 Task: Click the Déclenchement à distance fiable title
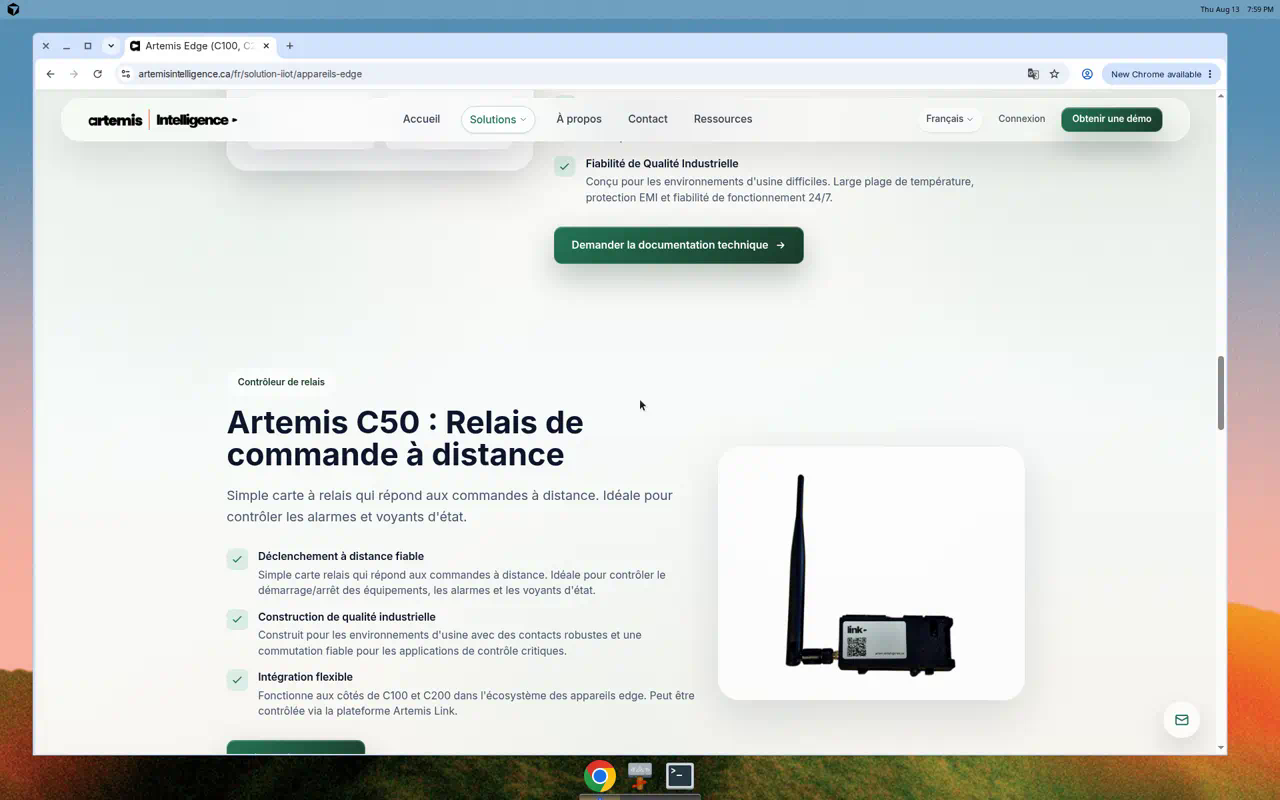341,557
